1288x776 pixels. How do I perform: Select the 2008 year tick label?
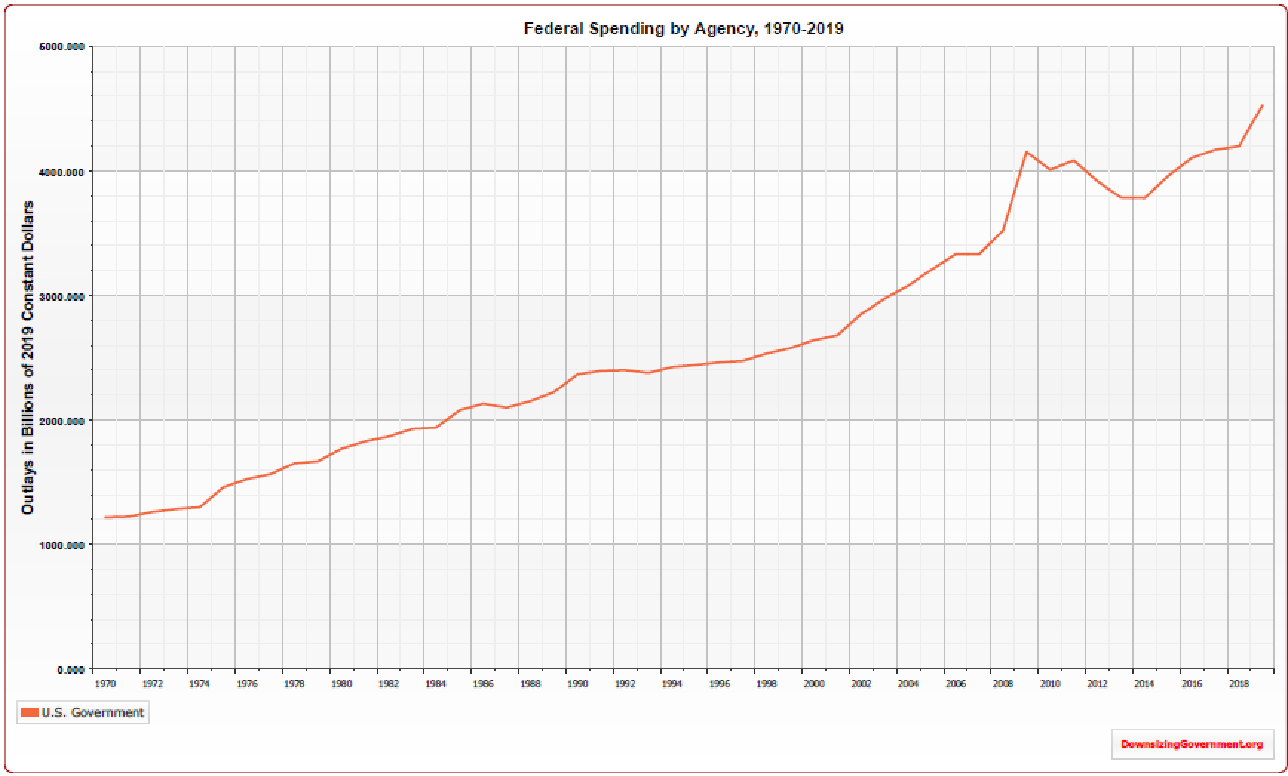[x=1002, y=684]
